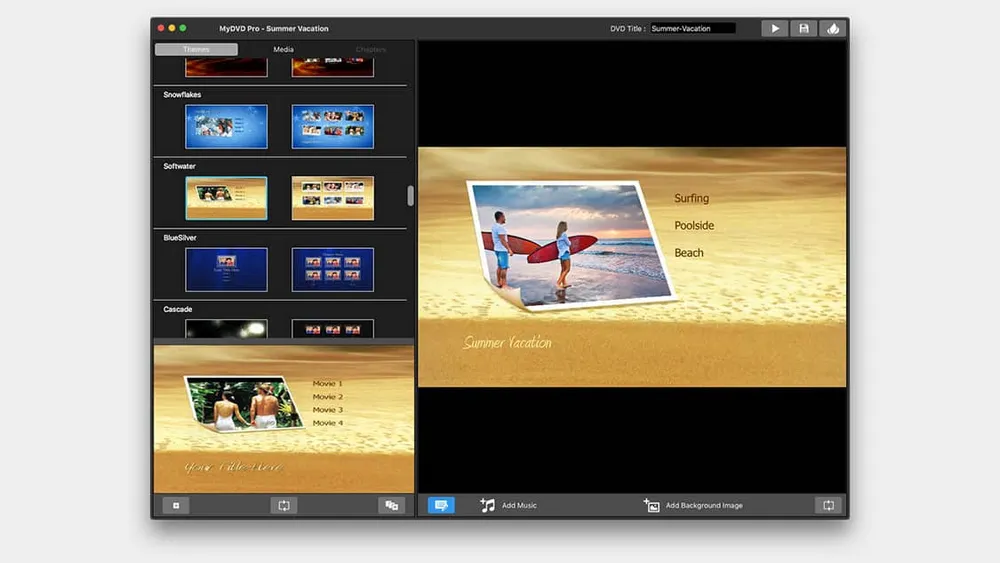This screenshot has width=1000, height=563.
Task: Select the Poolside menu entry in preview
Action: pyautogui.click(x=694, y=226)
